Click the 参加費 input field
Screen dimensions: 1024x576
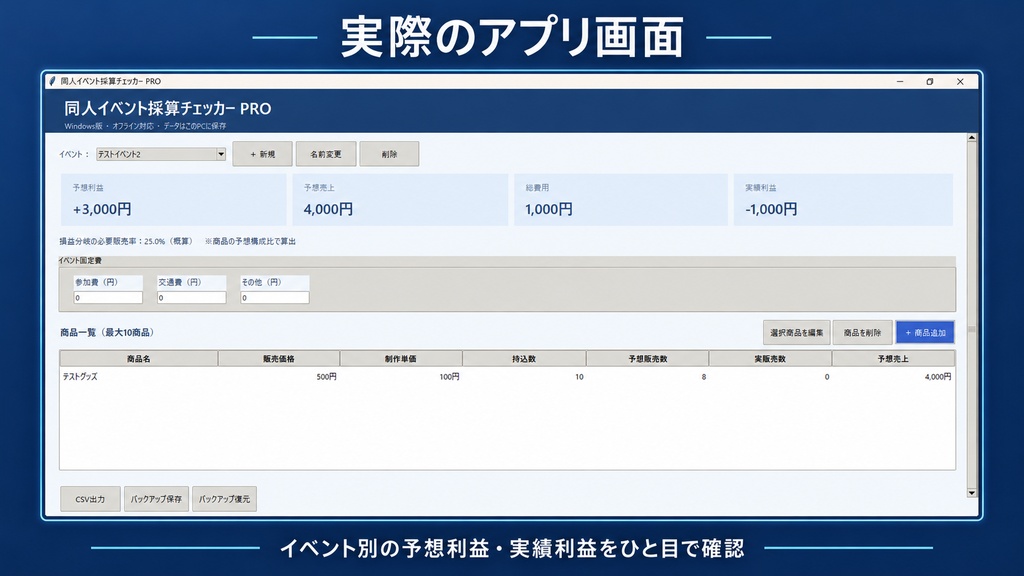pyautogui.click(x=108, y=298)
